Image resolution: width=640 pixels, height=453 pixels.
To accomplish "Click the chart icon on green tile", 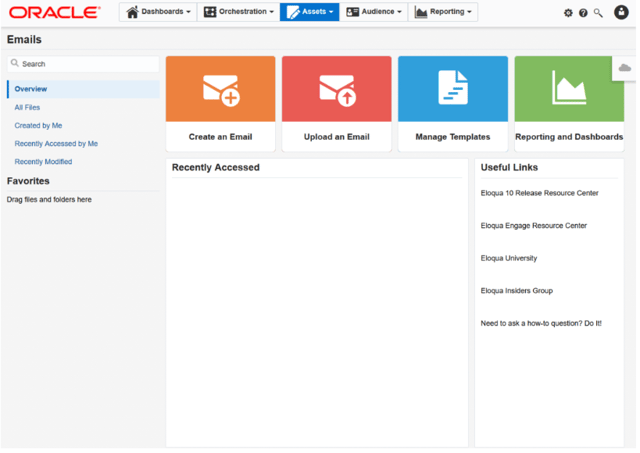I will click(x=569, y=87).
